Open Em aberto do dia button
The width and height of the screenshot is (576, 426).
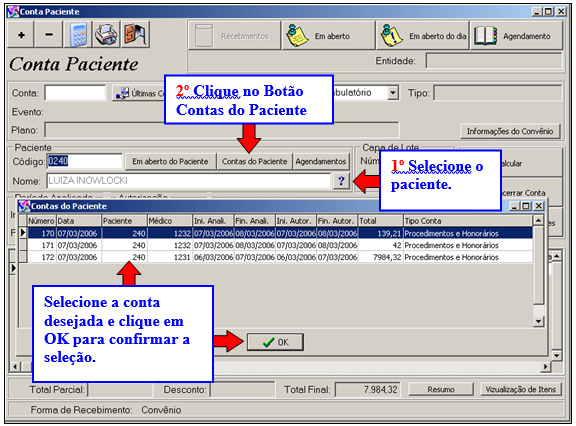click(423, 36)
